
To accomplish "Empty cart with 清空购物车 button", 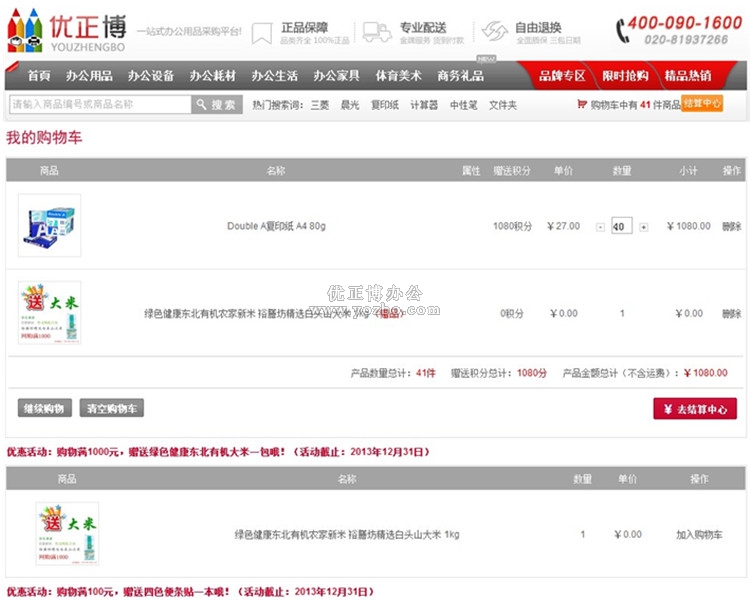I will pyautogui.click(x=112, y=408).
